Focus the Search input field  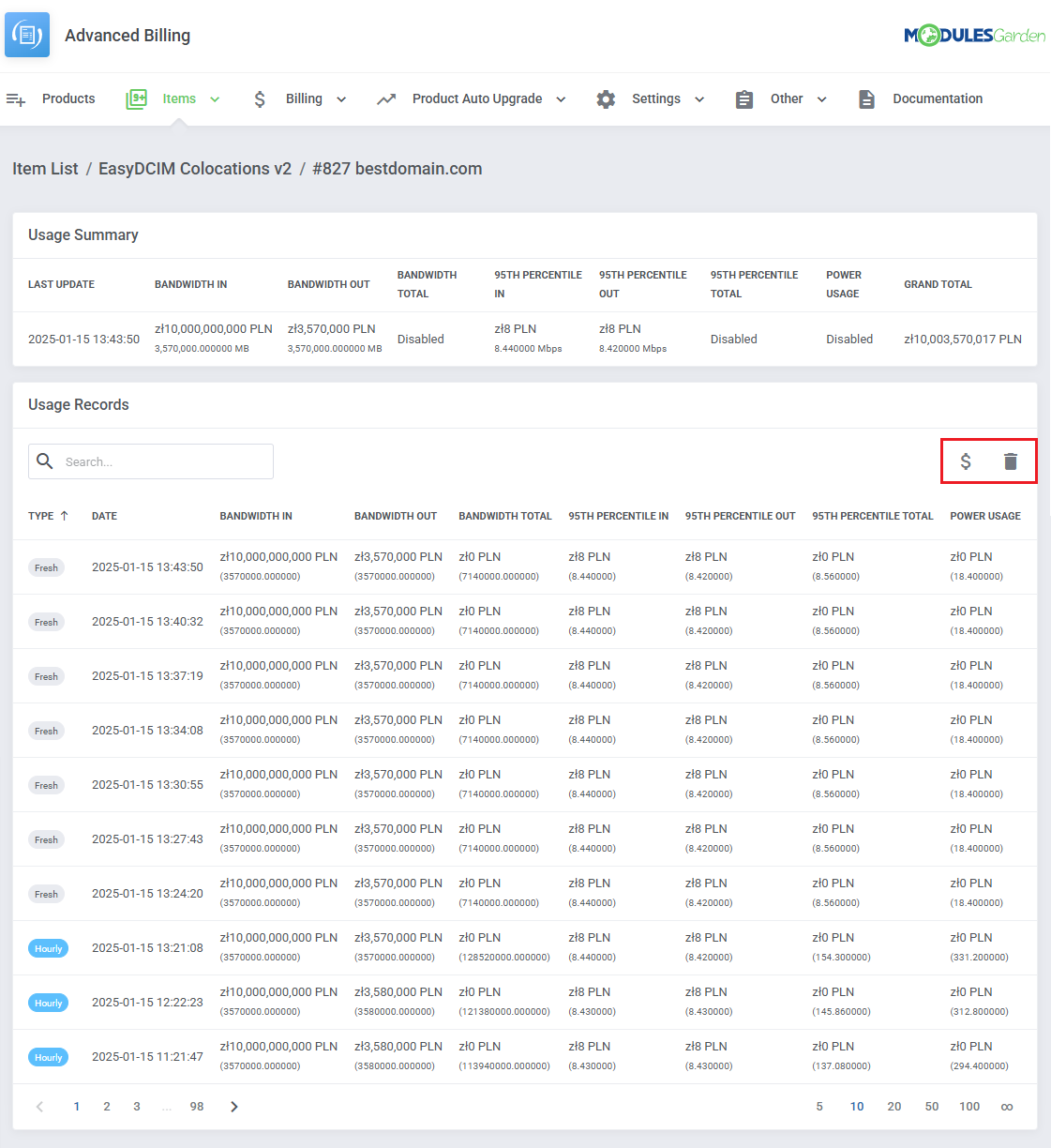[x=151, y=461]
